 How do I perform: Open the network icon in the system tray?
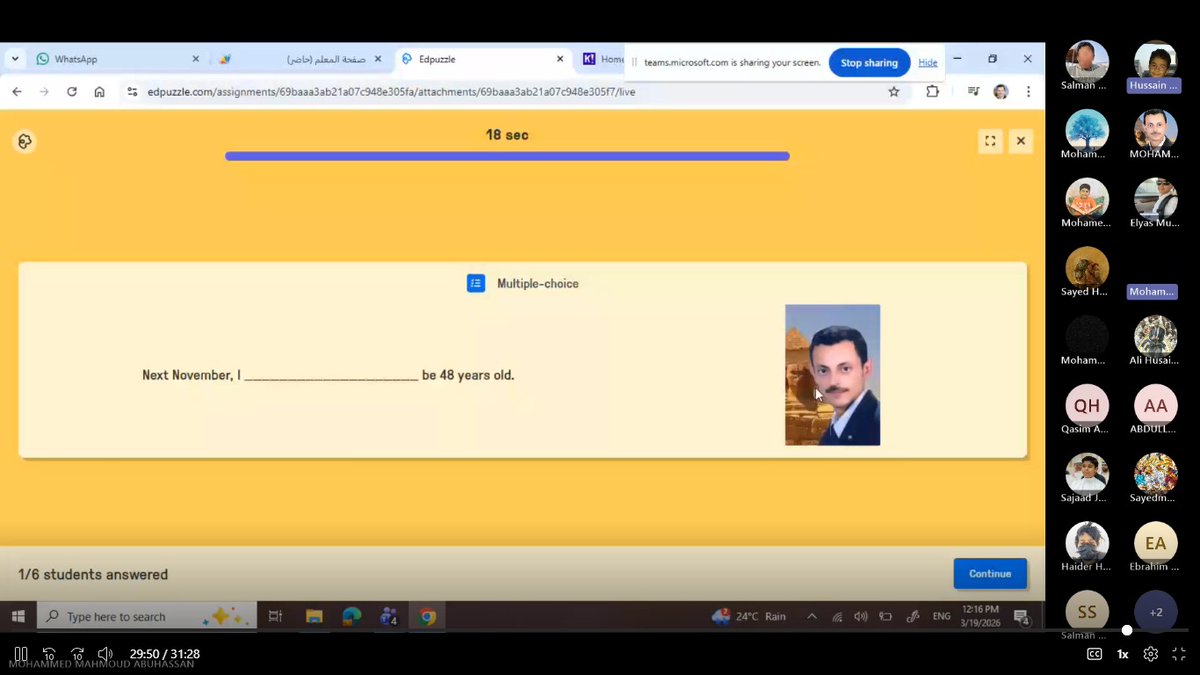837,616
